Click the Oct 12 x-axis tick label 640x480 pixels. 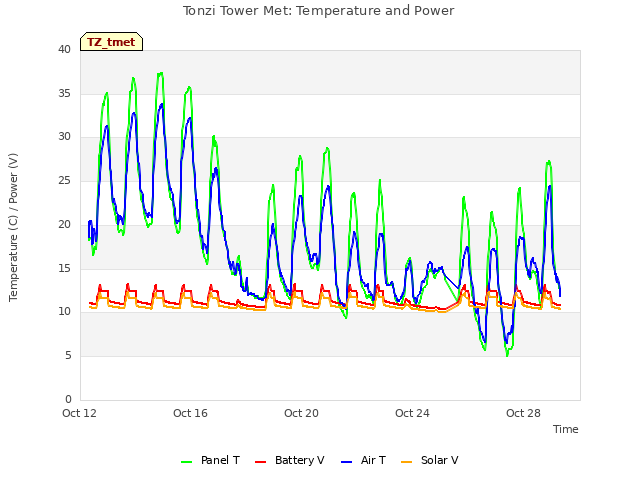[79, 413]
